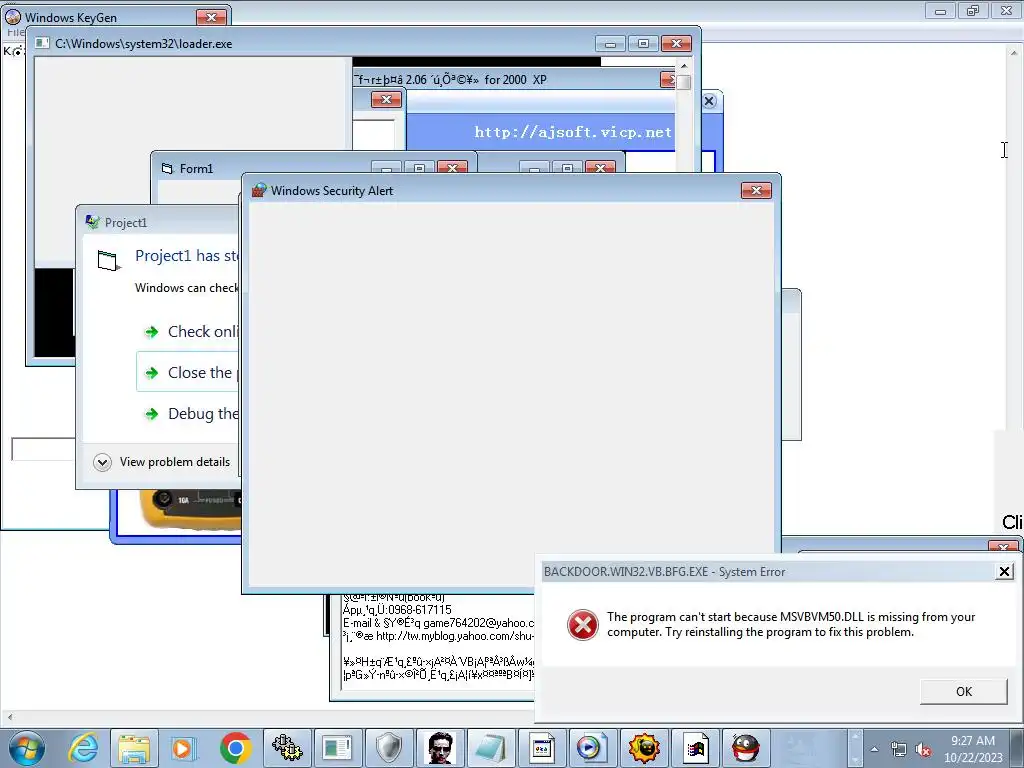Image resolution: width=1024 pixels, height=768 pixels.
Task: Maximize the Form1 window
Action: click(419, 168)
